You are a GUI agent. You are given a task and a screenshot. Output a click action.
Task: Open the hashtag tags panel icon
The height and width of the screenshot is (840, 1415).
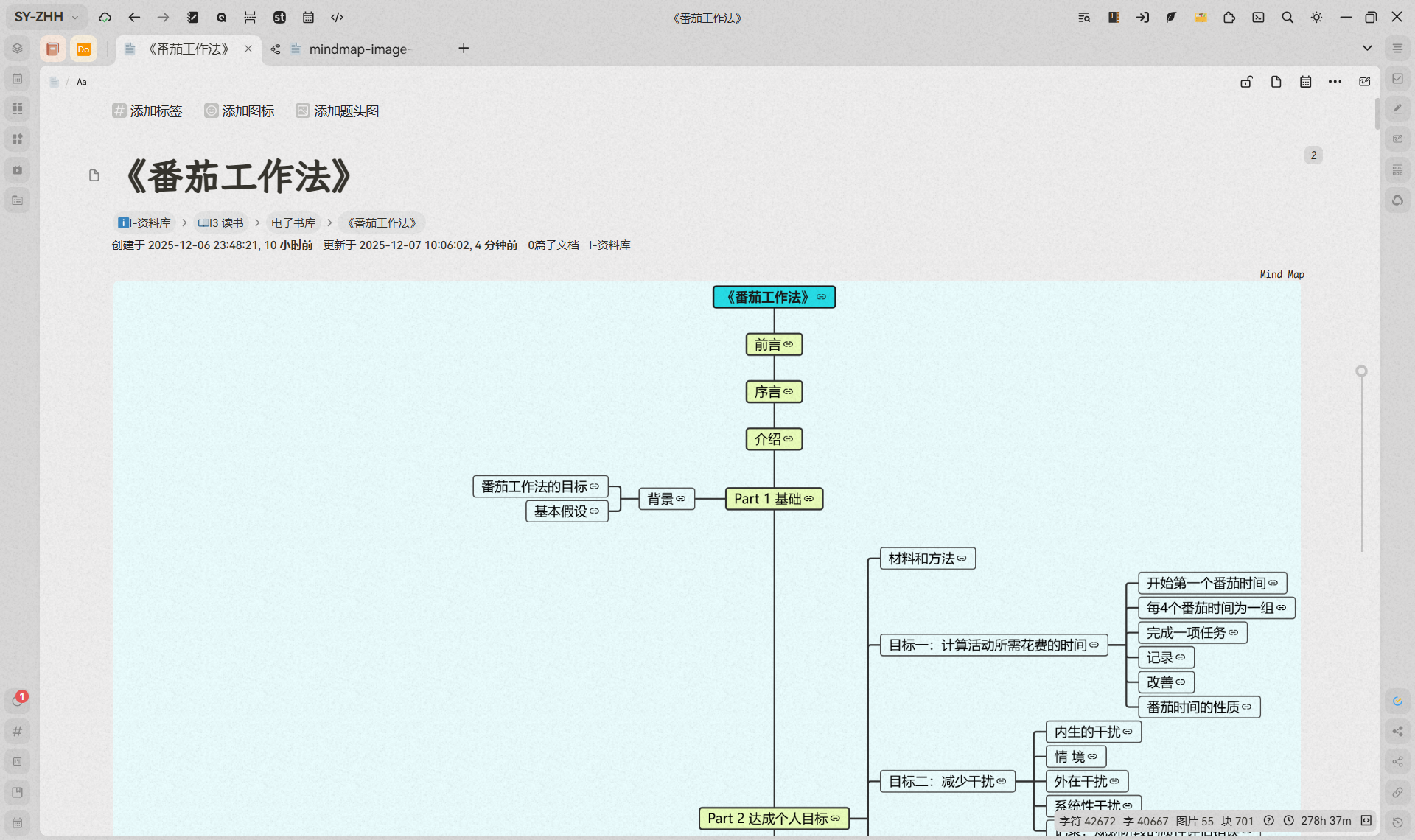coord(18,731)
